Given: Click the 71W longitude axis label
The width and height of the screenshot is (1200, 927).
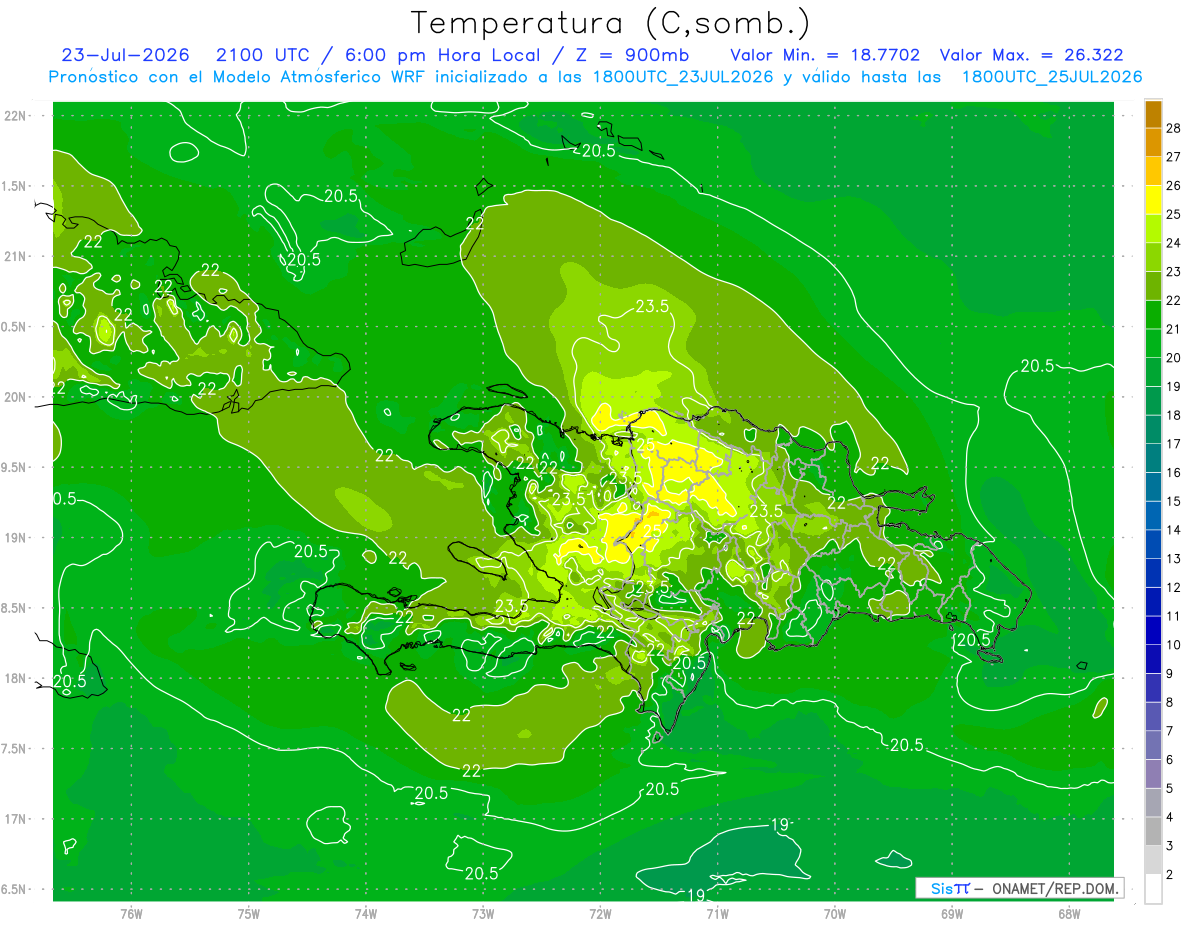Looking at the screenshot, I should point(717,913).
